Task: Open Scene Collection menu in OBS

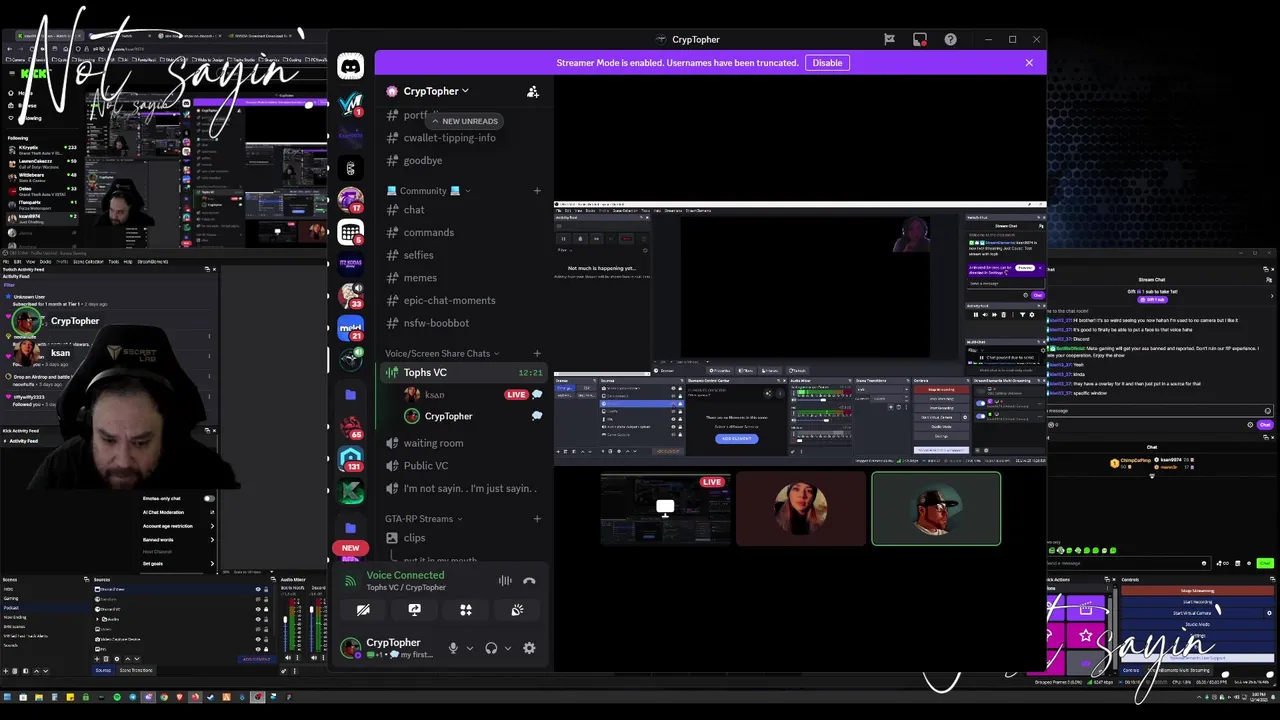Action: 89,262
